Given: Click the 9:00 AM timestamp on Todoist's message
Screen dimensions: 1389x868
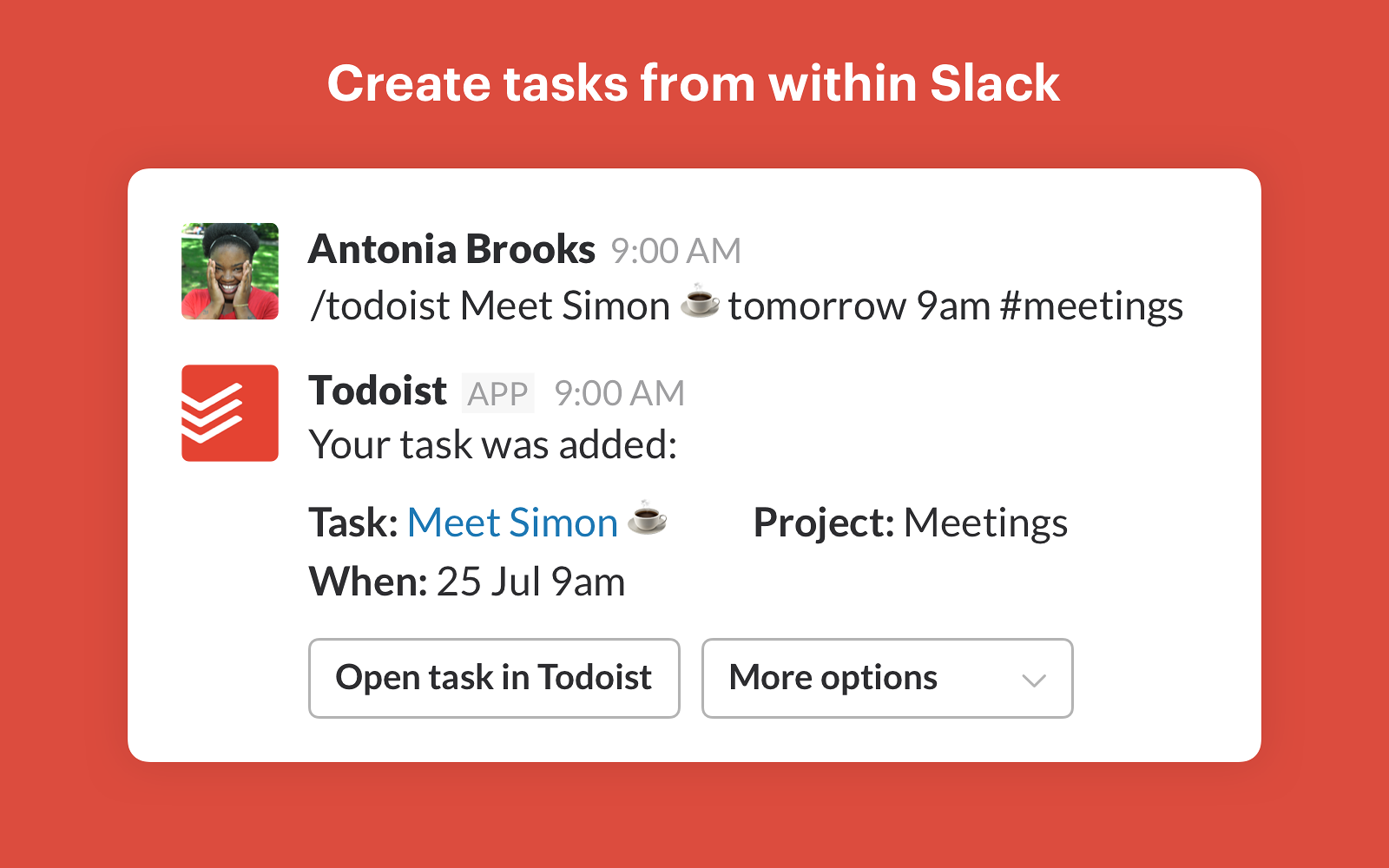Looking at the screenshot, I should [619, 393].
